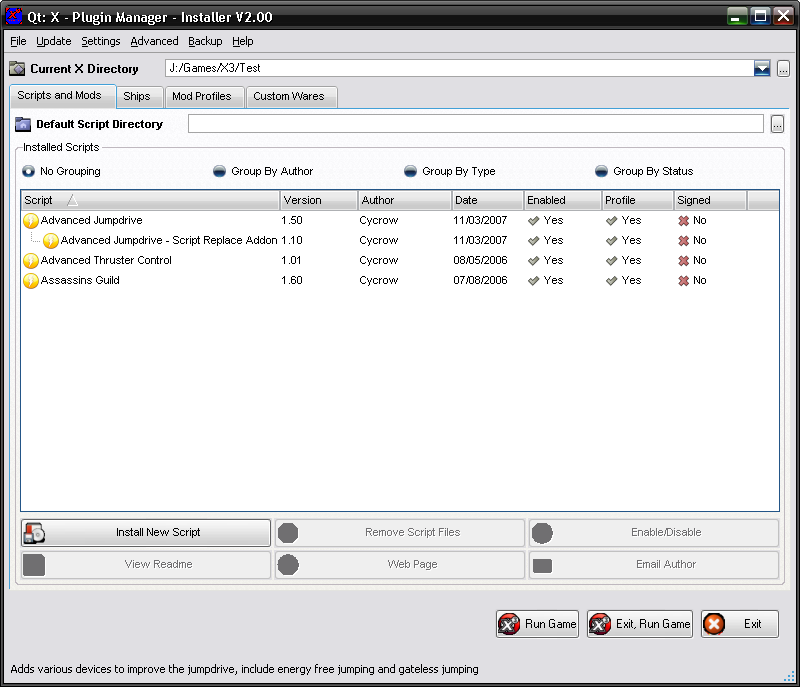Screen dimensions: 800x687
Task: Open the File menu
Action: [18, 41]
